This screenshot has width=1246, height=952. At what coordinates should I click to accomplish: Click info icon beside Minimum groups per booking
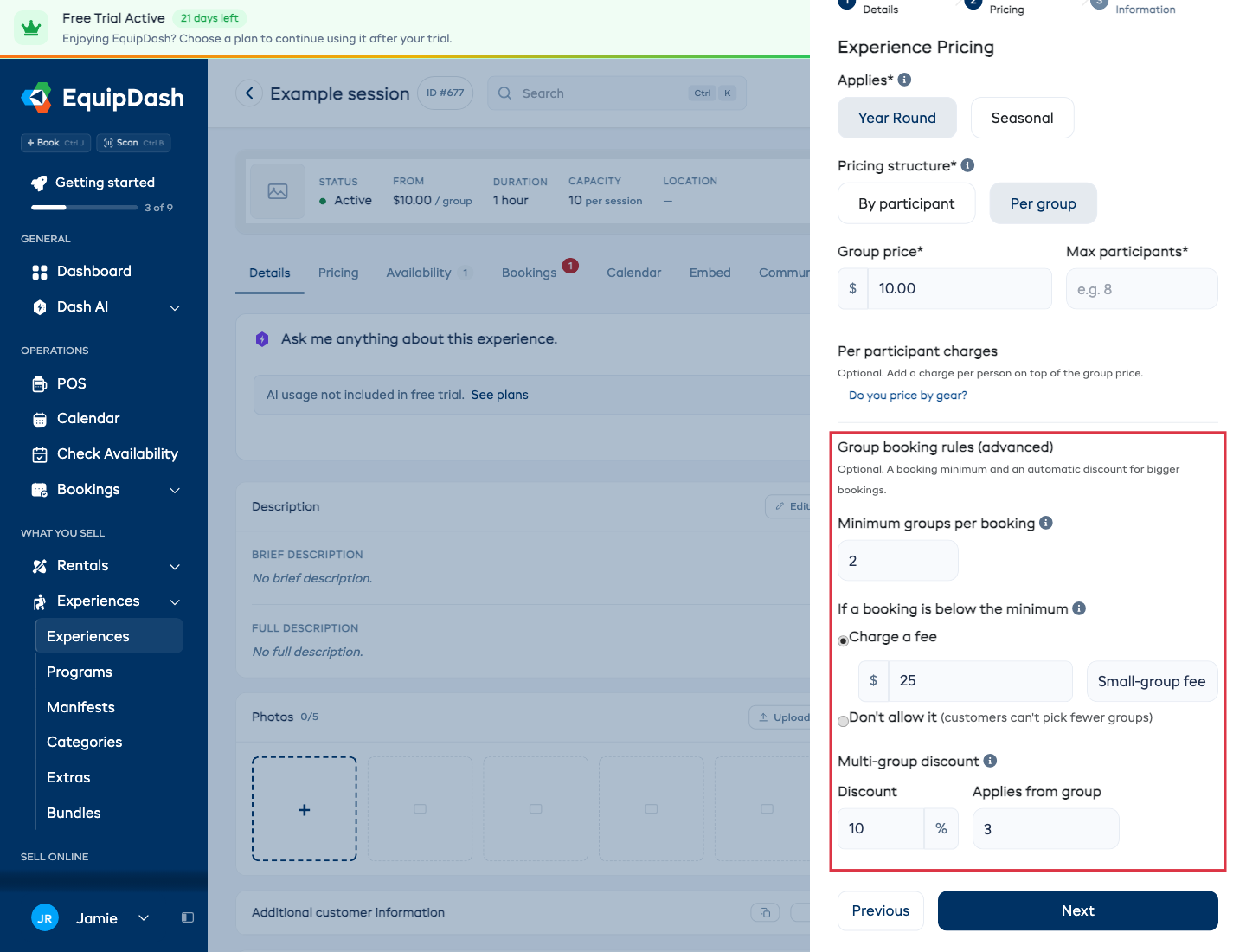(x=1045, y=523)
